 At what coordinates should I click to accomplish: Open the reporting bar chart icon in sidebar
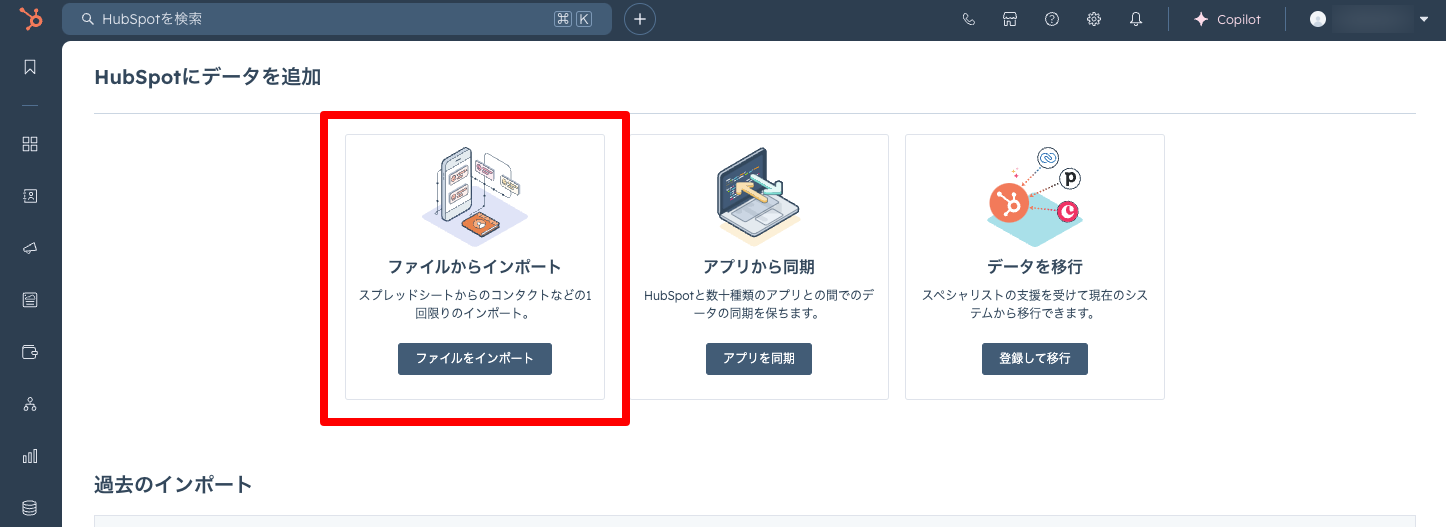[30, 456]
